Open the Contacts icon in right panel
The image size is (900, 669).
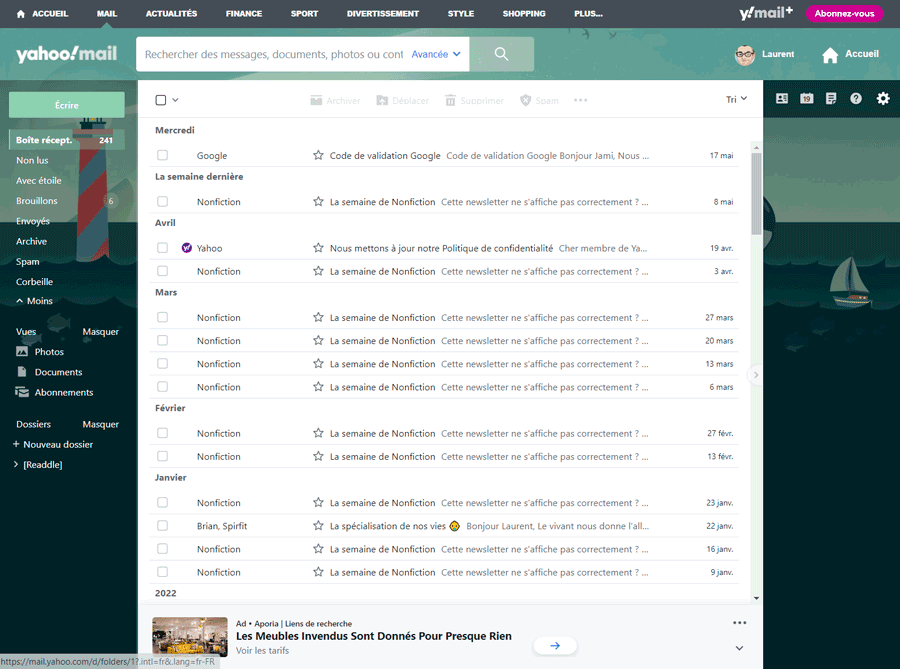pyautogui.click(x=782, y=99)
